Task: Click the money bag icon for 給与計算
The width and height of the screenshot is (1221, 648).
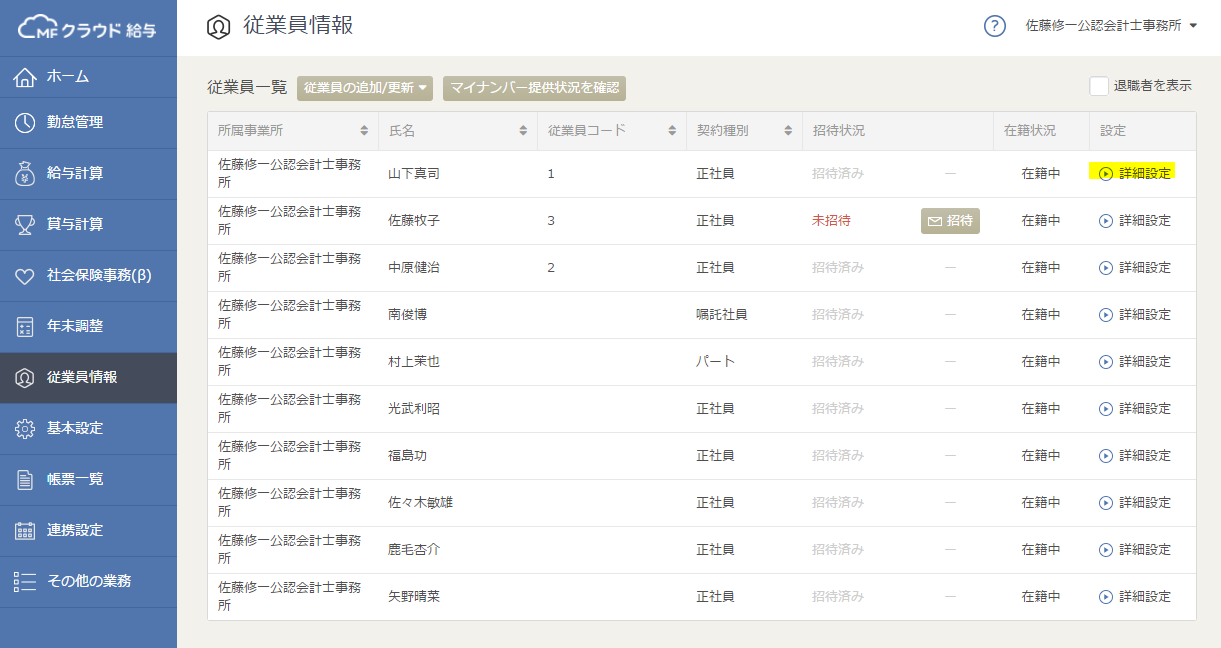Action: [26, 174]
